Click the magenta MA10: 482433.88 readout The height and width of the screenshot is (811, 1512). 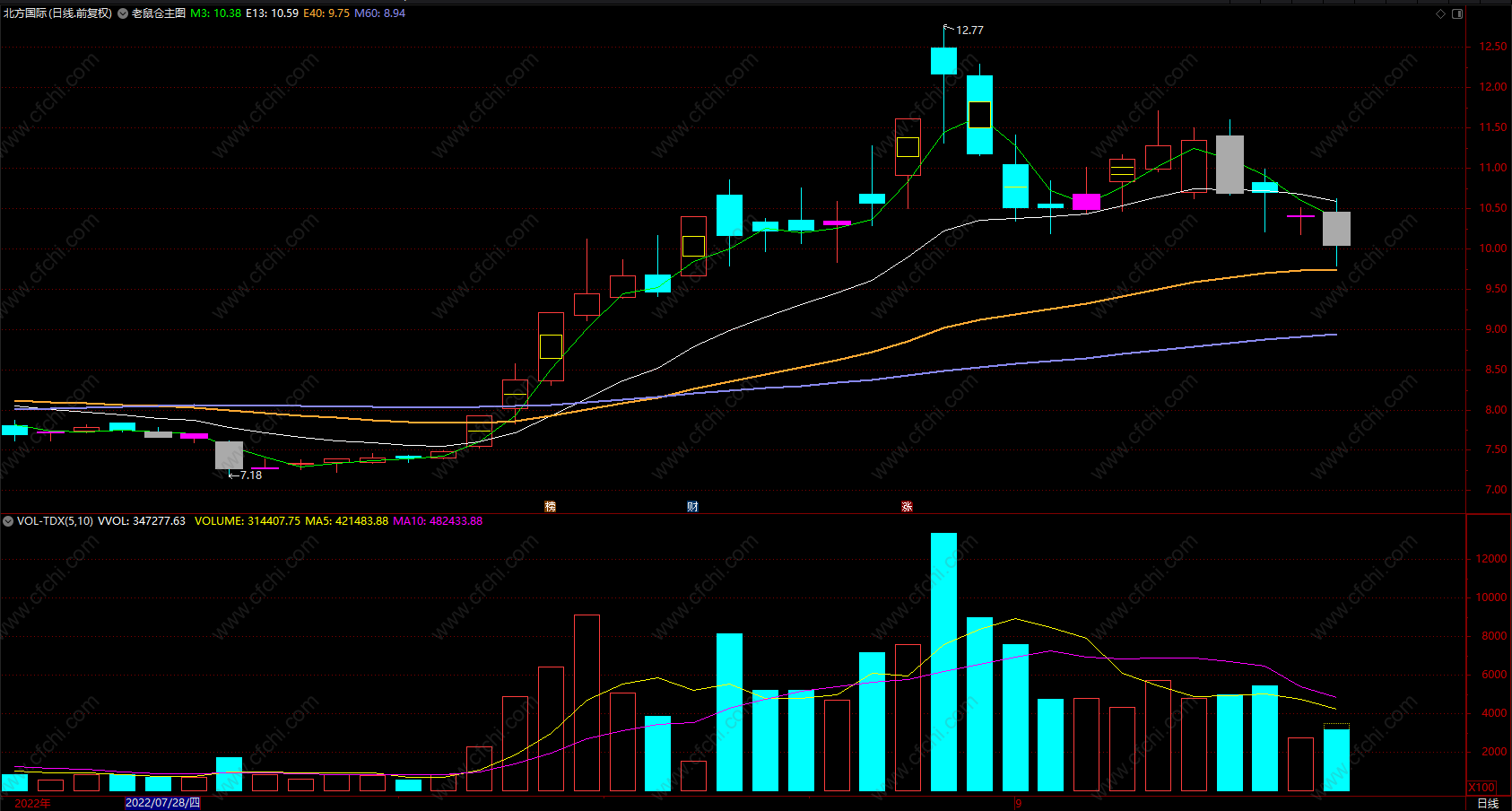(x=438, y=521)
